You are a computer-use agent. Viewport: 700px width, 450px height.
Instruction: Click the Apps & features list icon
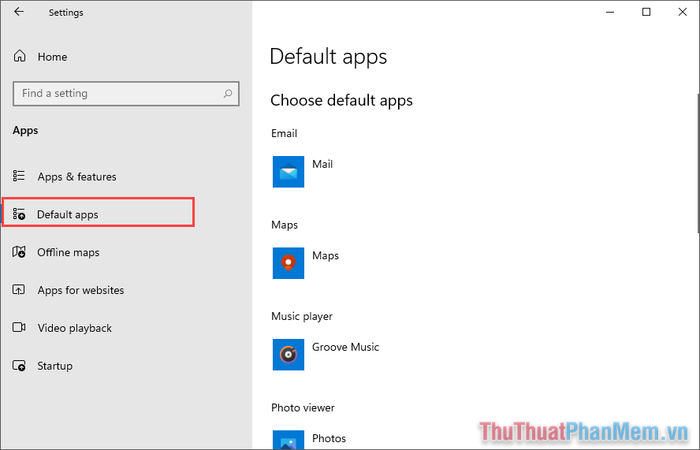[19, 176]
